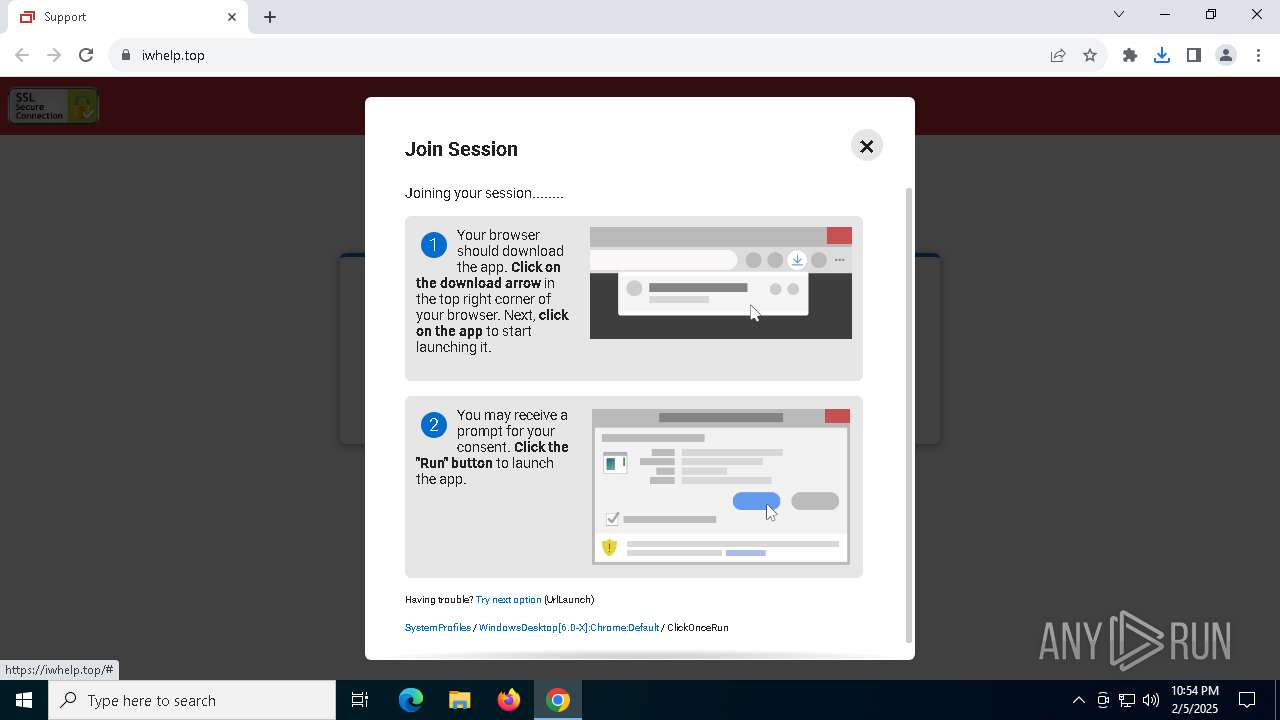Click the Chrome downloads arrow icon

[x=1162, y=55]
